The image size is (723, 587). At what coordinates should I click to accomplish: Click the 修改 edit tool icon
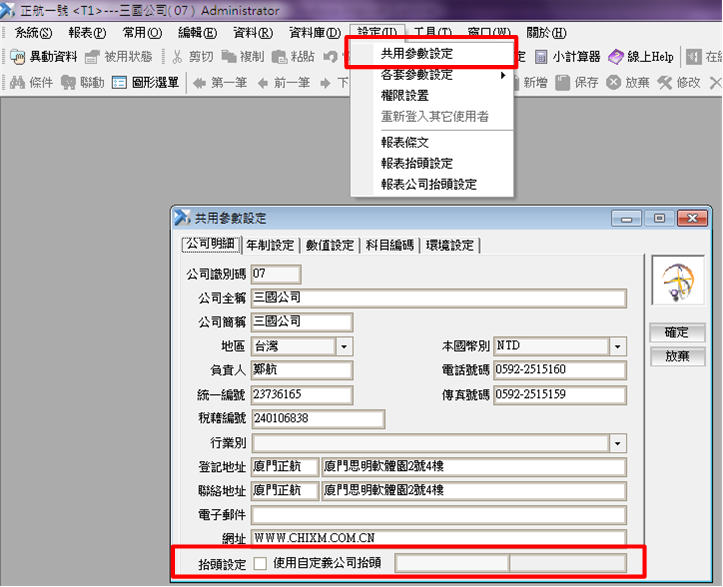point(665,83)
